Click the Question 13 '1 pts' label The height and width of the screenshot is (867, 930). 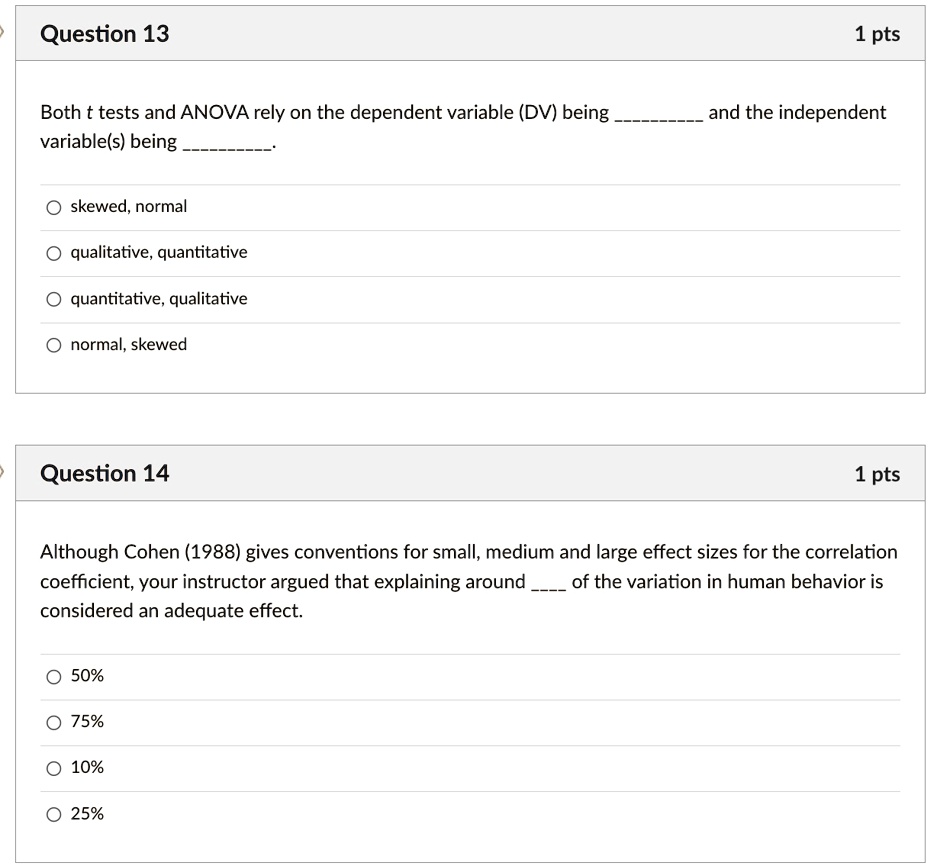pyautogui.click(x=877, y=34)
